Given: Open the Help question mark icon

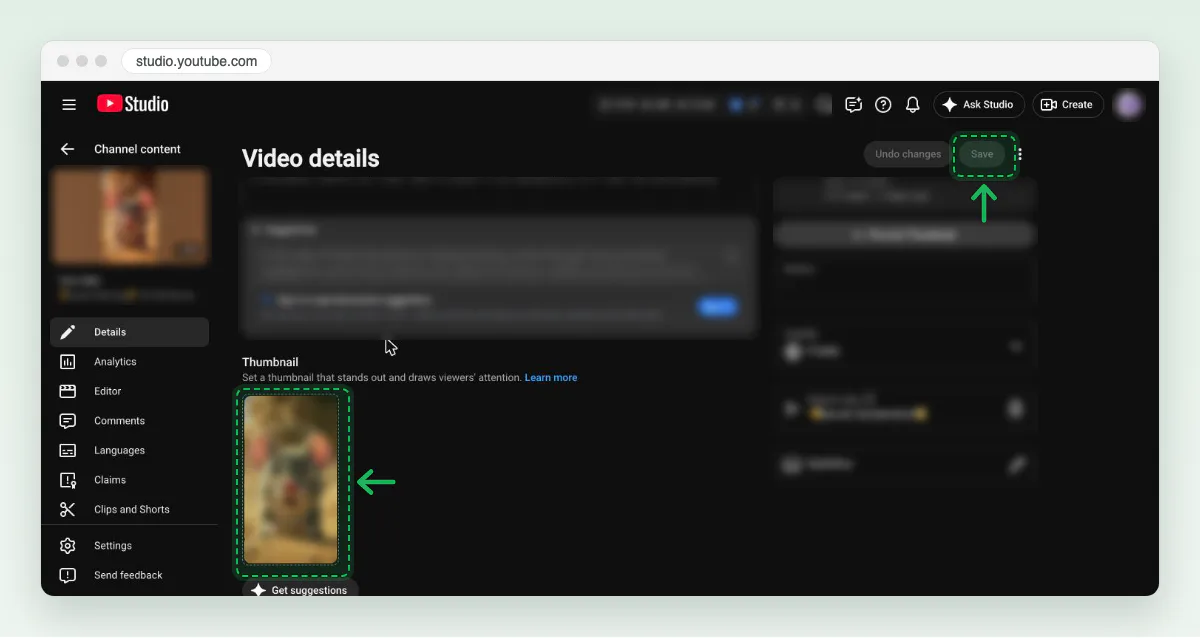Looking at the screenshot, I should click(883, 104).
